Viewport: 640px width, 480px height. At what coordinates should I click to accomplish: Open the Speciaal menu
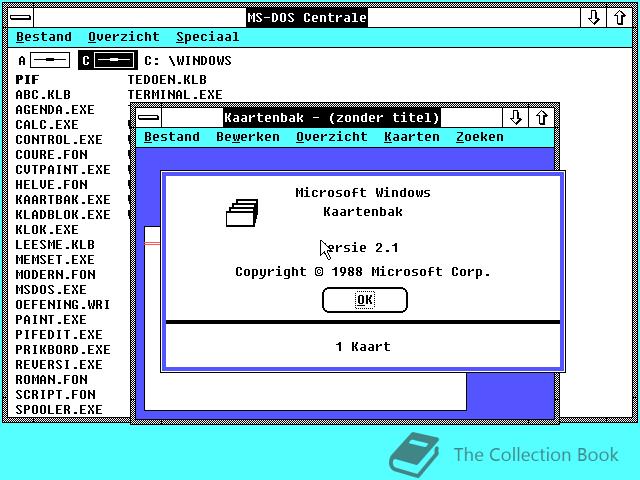[207, 37]
